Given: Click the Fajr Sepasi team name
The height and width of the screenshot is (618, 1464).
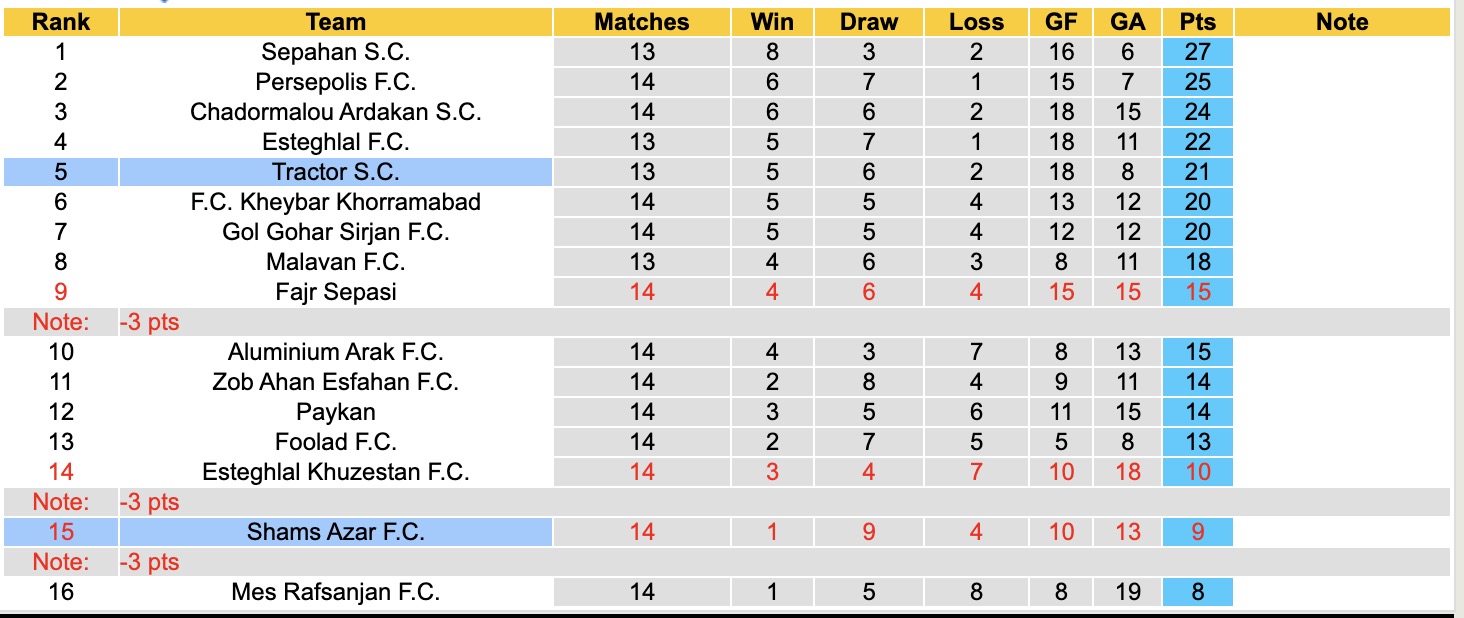Looking at the screenshot, I should [336, 292].
